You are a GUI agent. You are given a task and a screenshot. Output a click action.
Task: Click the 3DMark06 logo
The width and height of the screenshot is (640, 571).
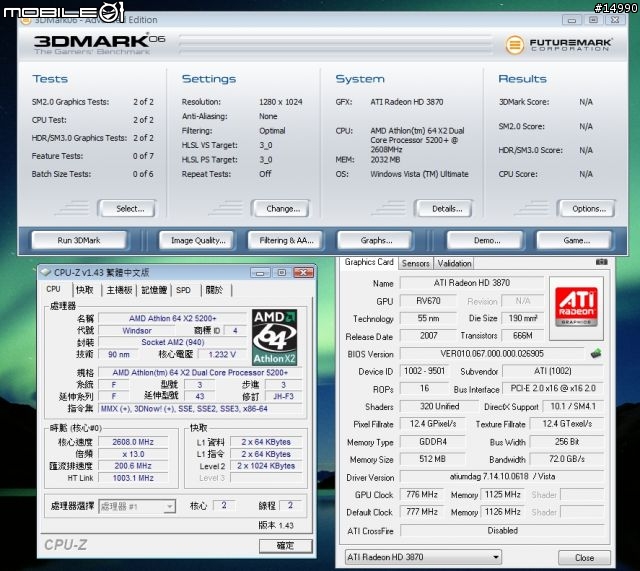coord(99,44)
